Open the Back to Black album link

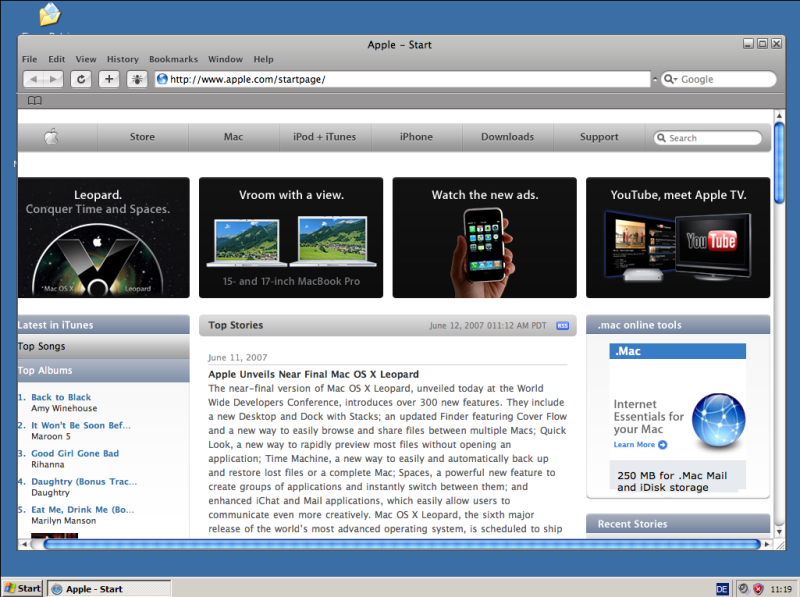61,398
